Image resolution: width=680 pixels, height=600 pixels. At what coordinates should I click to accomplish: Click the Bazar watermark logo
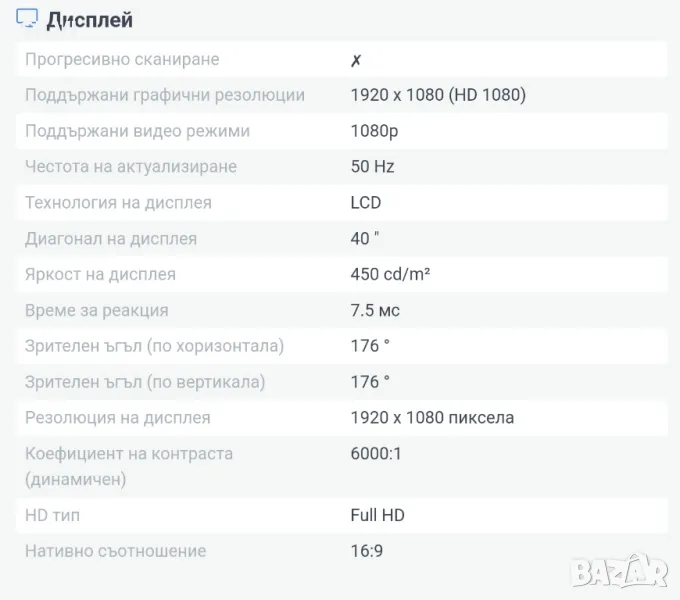[619, 570]
